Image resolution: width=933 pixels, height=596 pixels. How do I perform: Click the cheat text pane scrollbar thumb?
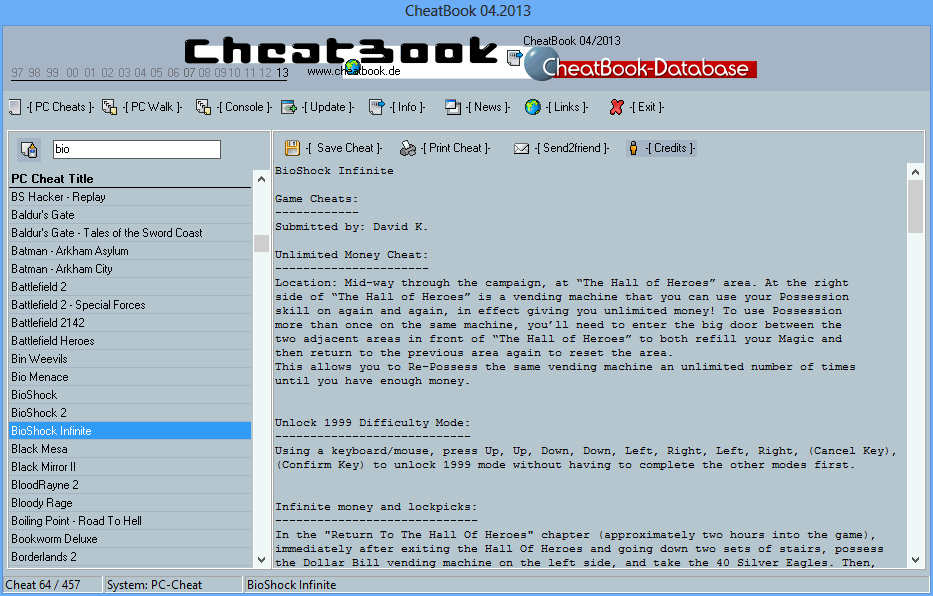tap(916, 207)
